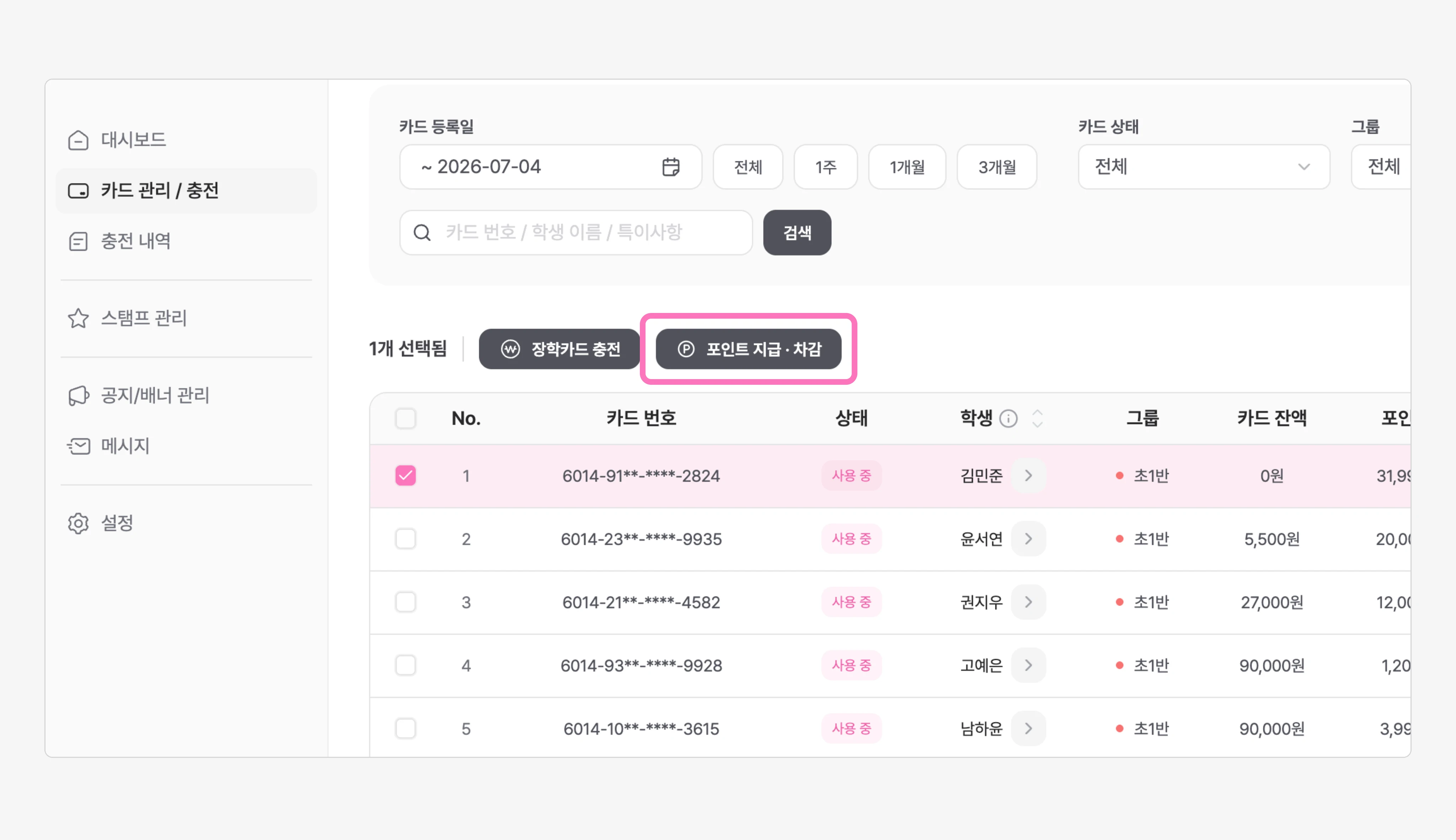Image resolution: width=1456 pixels, height=840 pixels.
Task: Uncheck the row 1 checkbox for 김민준
Action: pyautogui.click(x=405, y=475)
